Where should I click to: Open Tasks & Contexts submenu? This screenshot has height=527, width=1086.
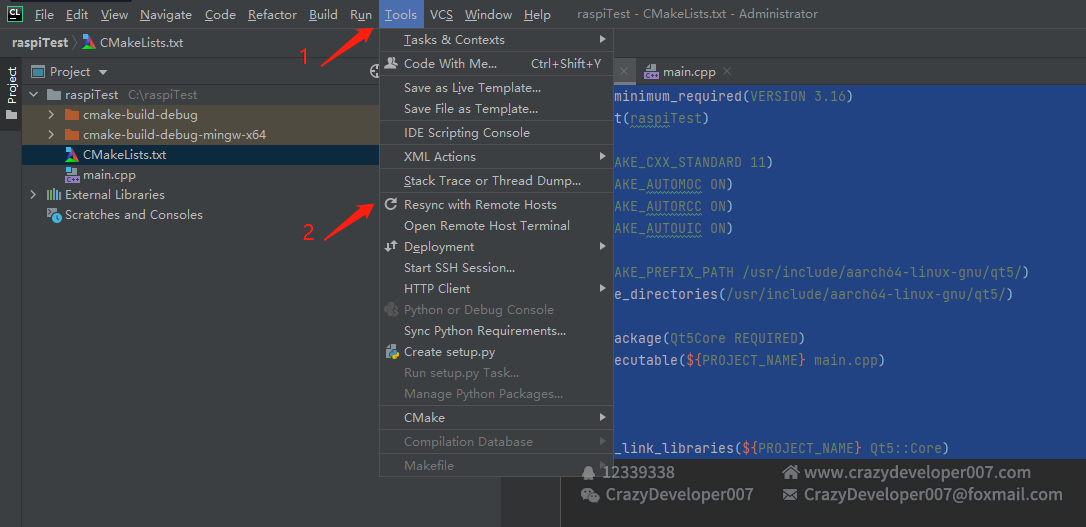click(x=497, y=39)
